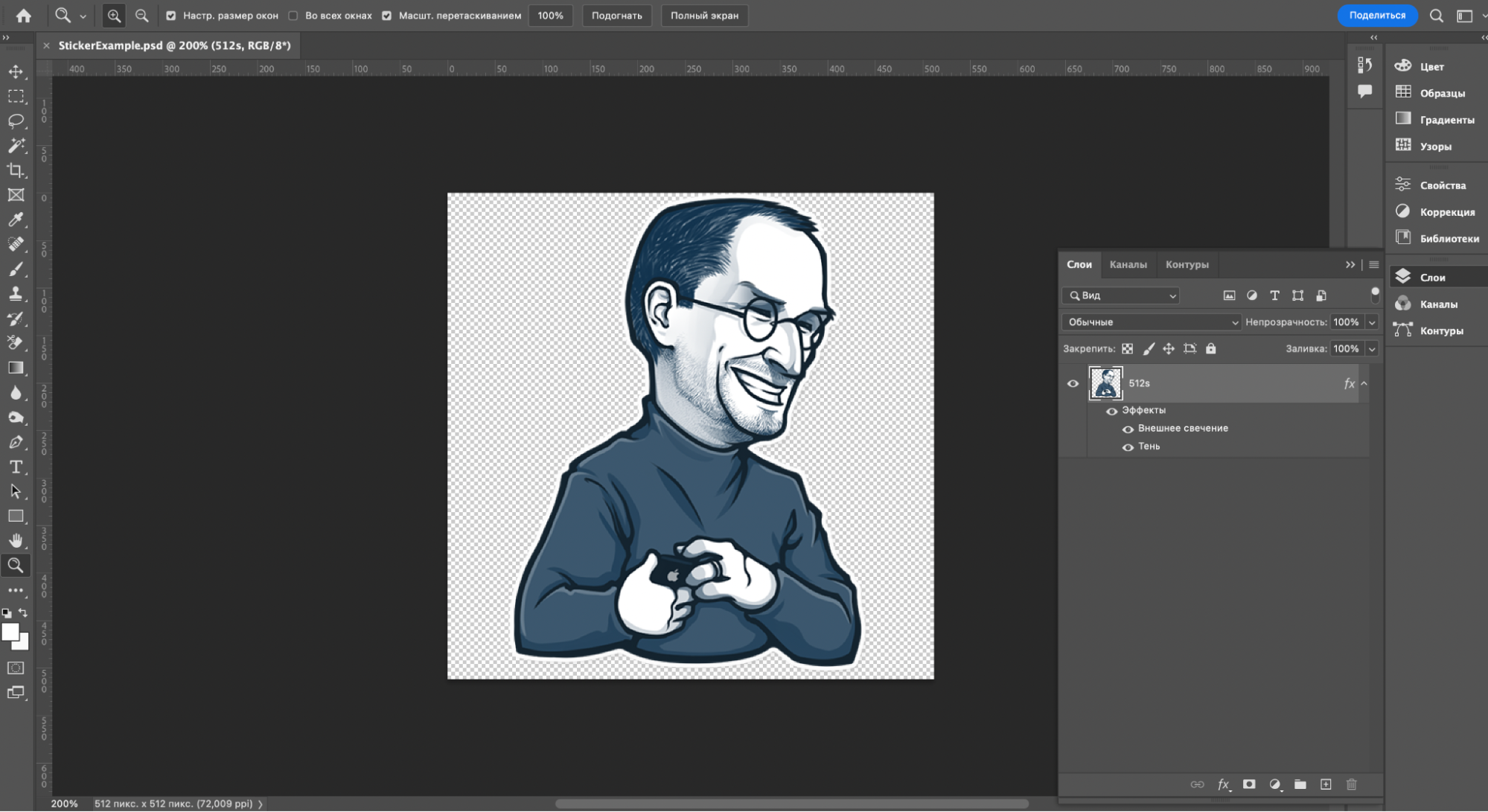The width and height of the screenshot is (1488, 812).
Task: Select the Move tool
Action: [x=16, y=71]
